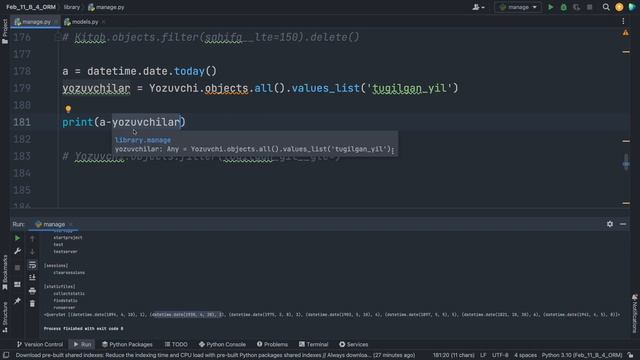Open the Terminal tool window
Screen dimensions: 640x360
[313, 344]
